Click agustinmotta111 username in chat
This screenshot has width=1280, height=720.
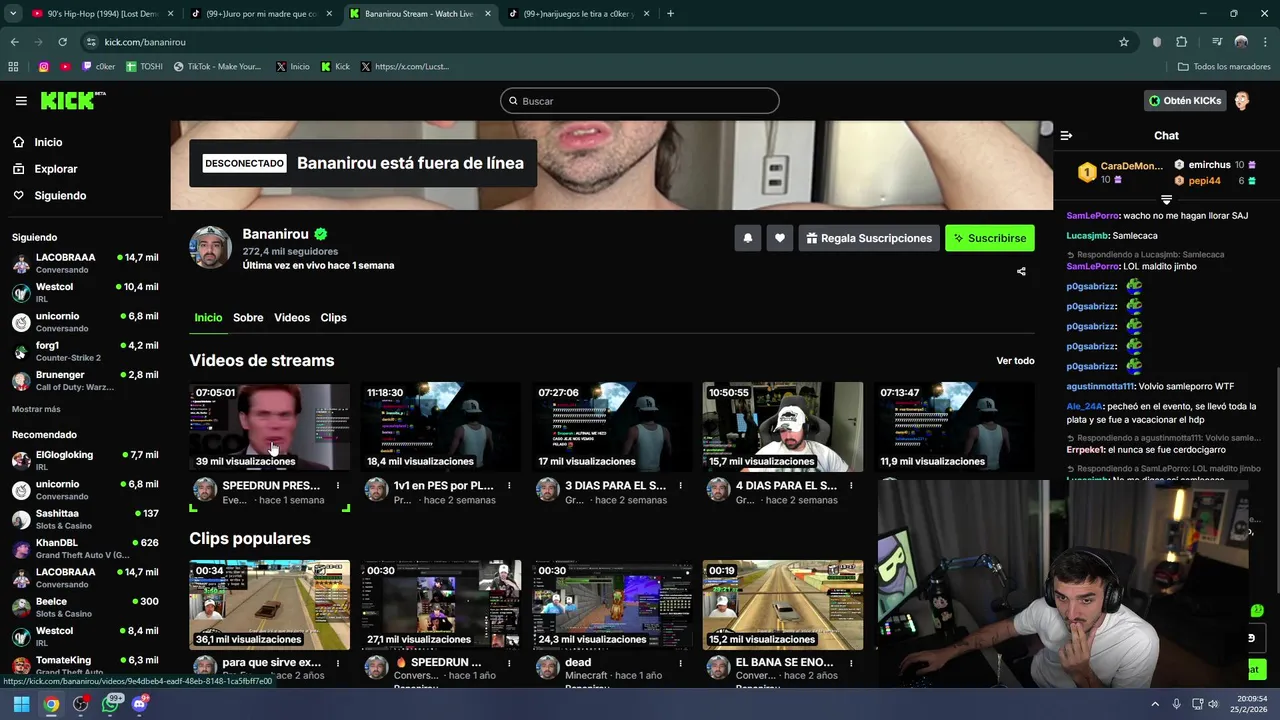tap(1100, 386)
